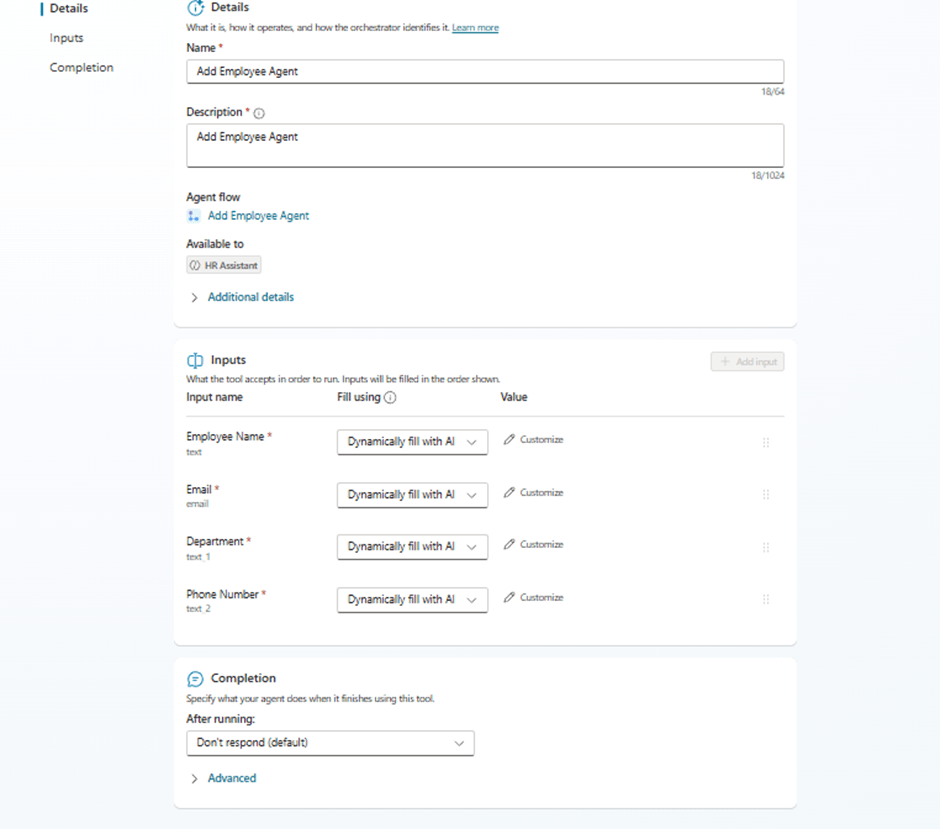
Task: Click the Department row drag handle icon
Action: [x=766, y=547]
